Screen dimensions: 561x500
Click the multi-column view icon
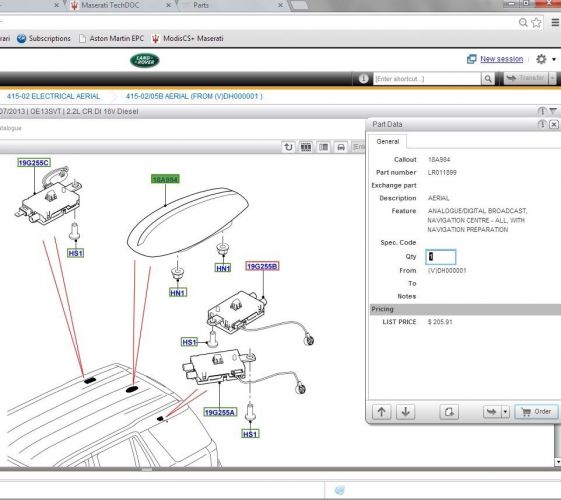tap(306, 147)
